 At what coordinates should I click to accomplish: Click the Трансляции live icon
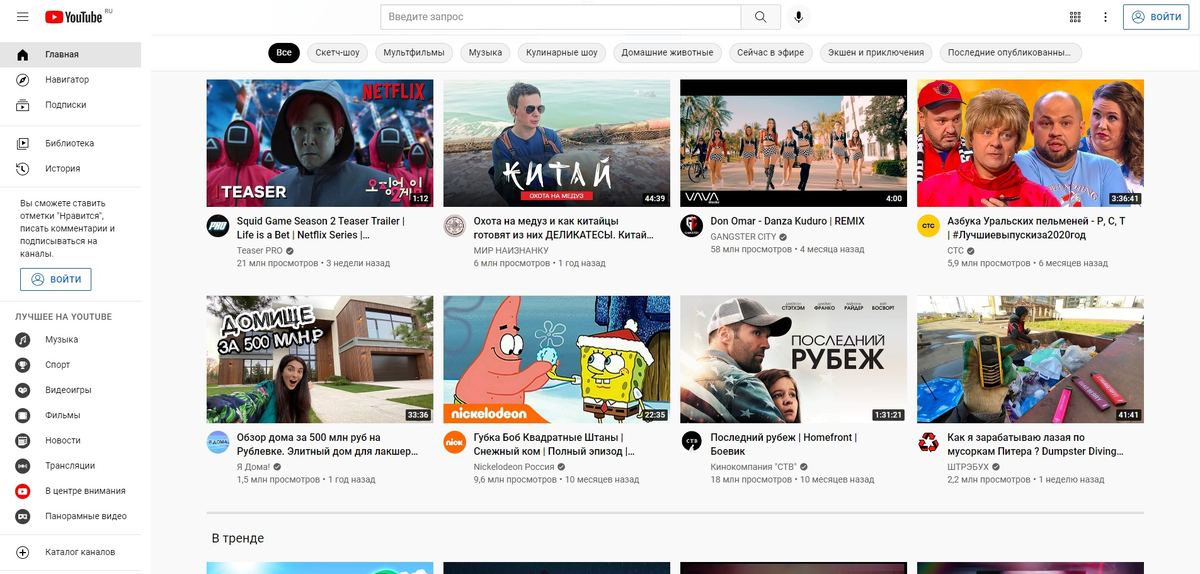pos(23,466)
